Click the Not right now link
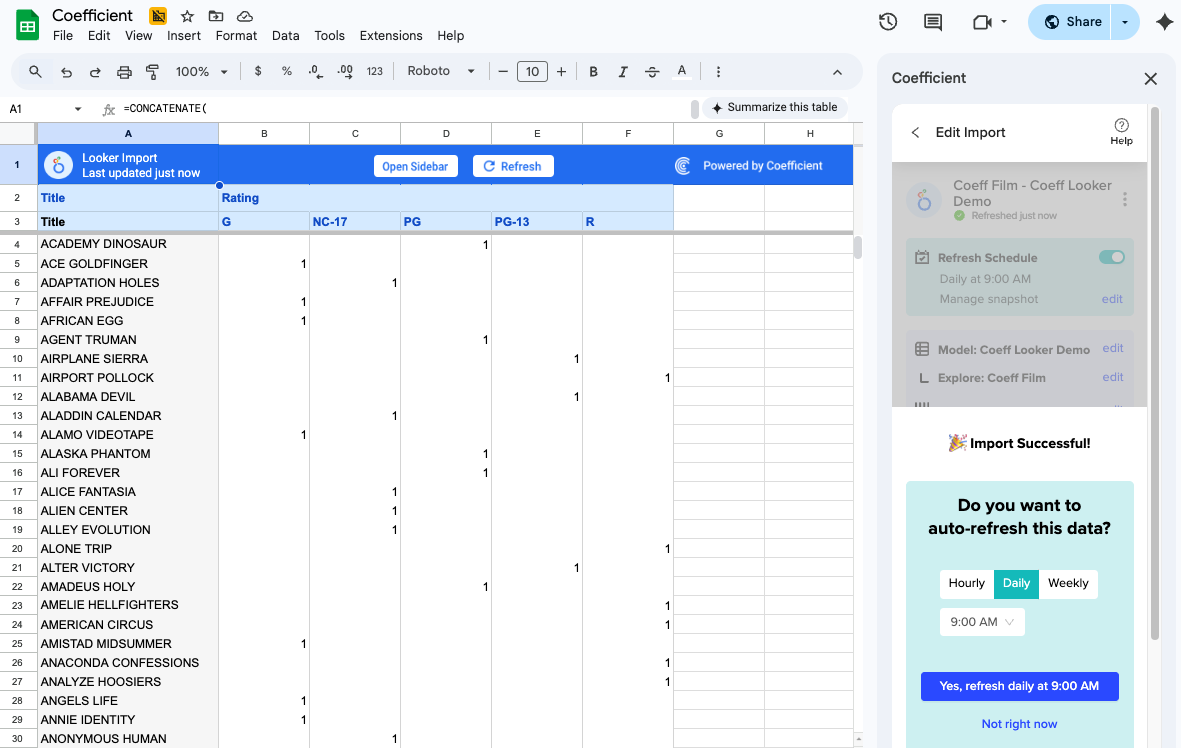The height and width of the screenshot is (748, 1181). pyautogui.click(x=1019, y=724)
